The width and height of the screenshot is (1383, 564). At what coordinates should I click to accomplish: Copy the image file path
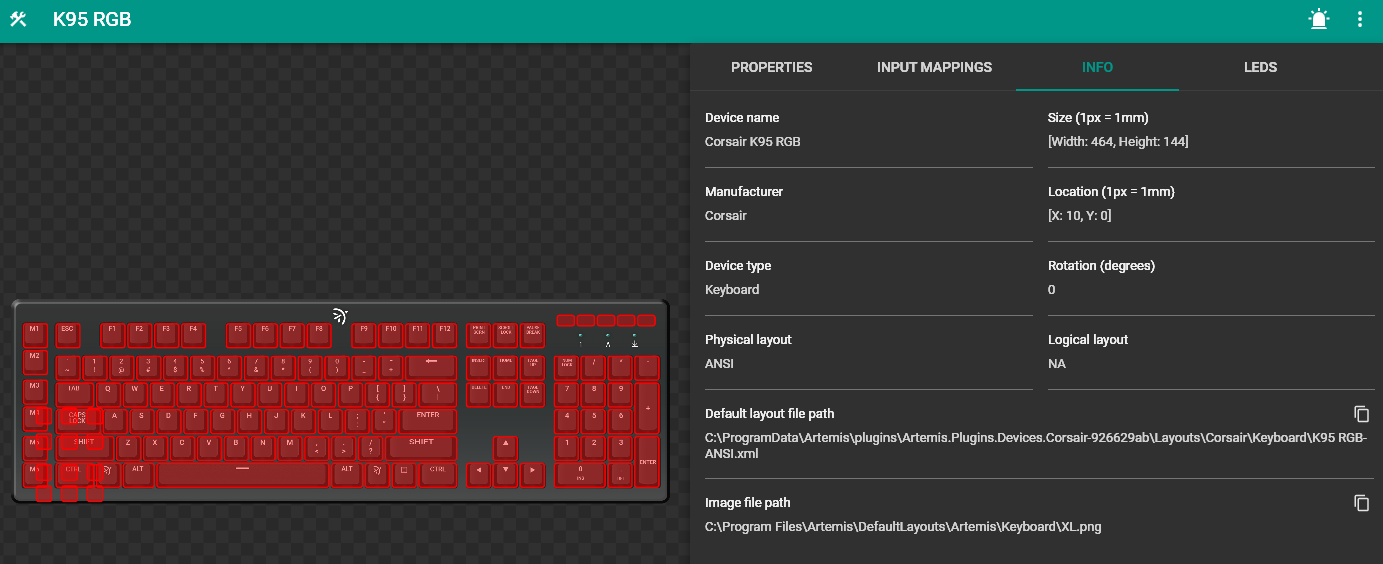[x=1361, y=503]
